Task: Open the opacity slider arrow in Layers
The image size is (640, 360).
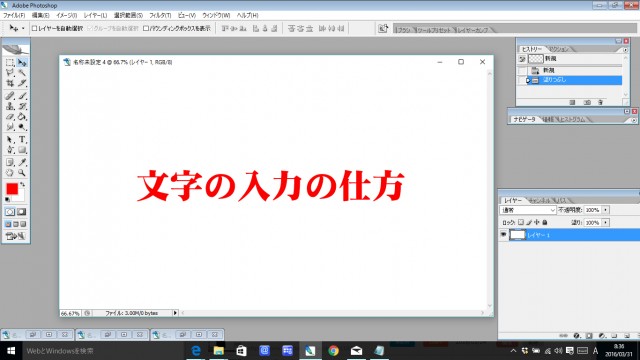Action: coord(606,210)
